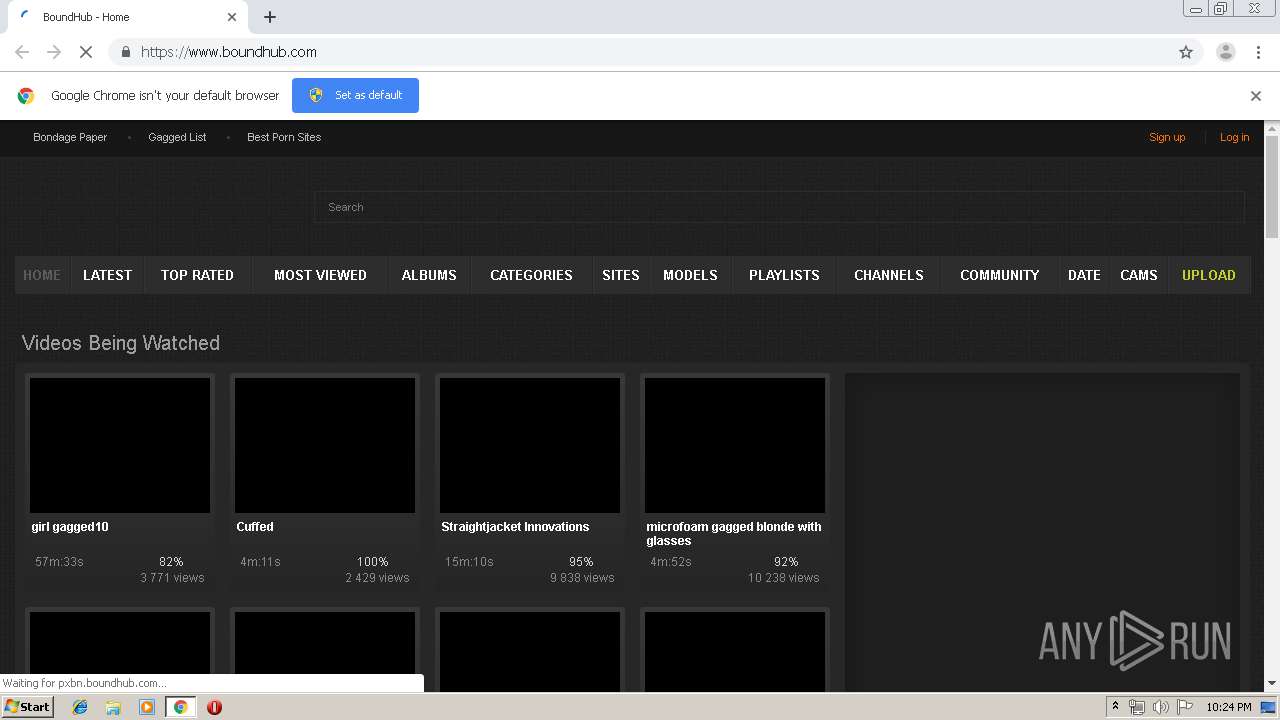
Task: Click the padlock site info icon
Action: (125, 52)
